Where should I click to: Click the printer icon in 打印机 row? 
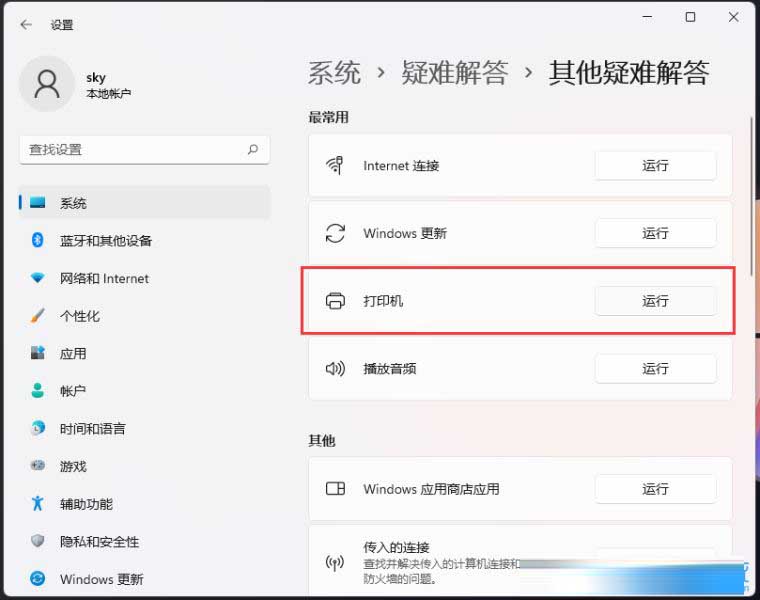336,301
